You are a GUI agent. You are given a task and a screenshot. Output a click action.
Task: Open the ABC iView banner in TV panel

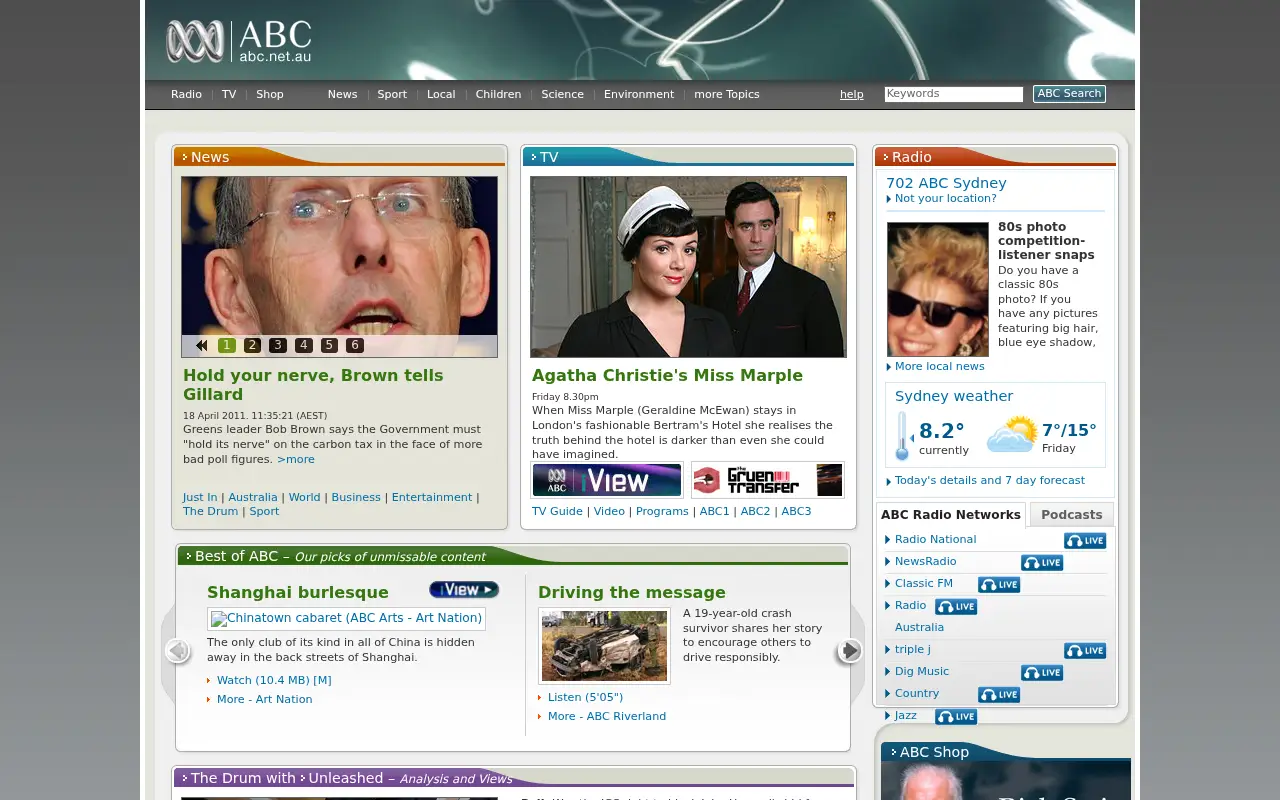606,480
